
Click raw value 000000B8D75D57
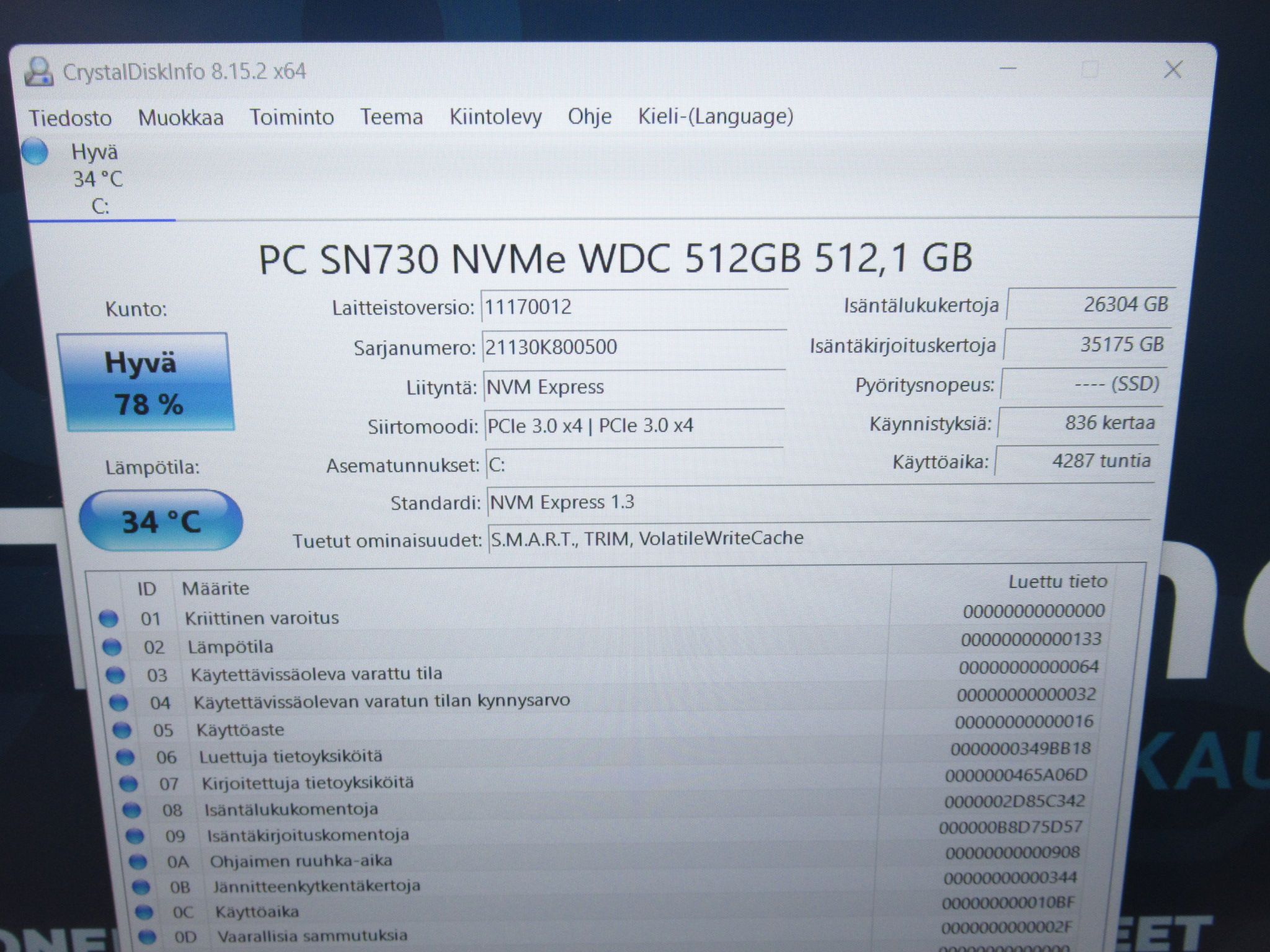(x=1010, y=827)
